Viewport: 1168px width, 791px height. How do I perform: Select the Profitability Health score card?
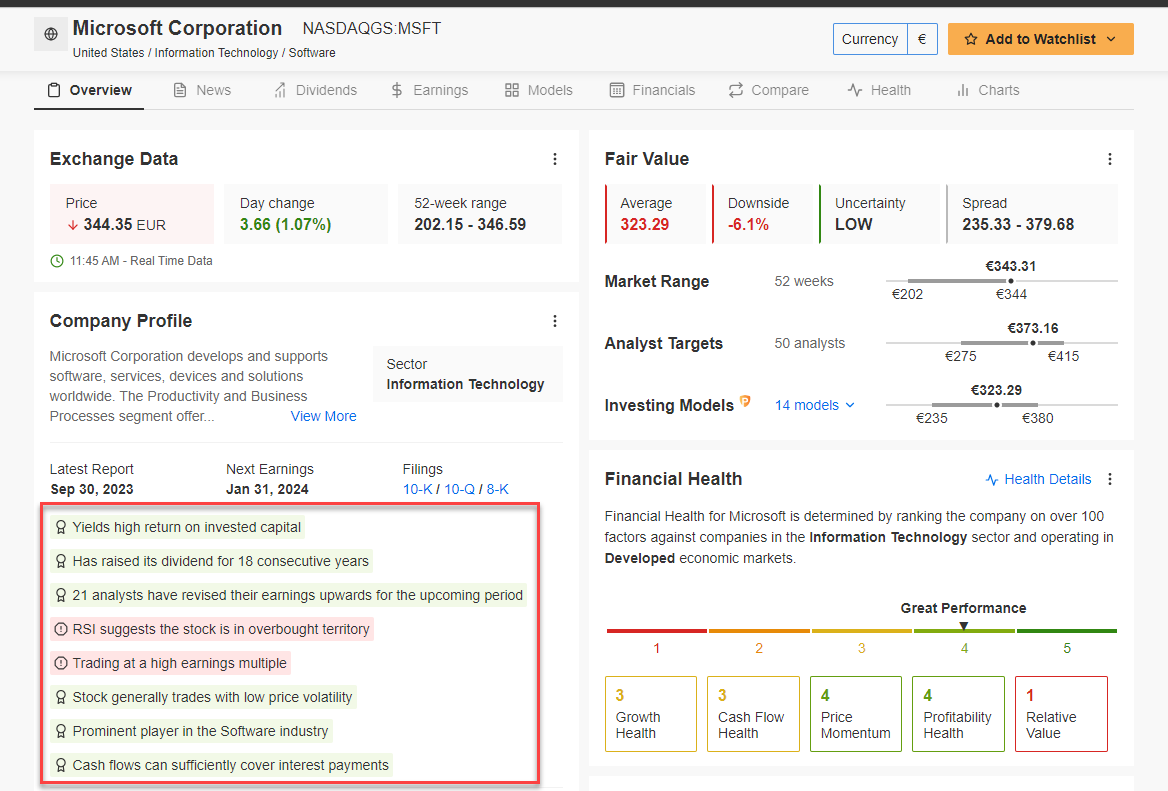point(959,714)
